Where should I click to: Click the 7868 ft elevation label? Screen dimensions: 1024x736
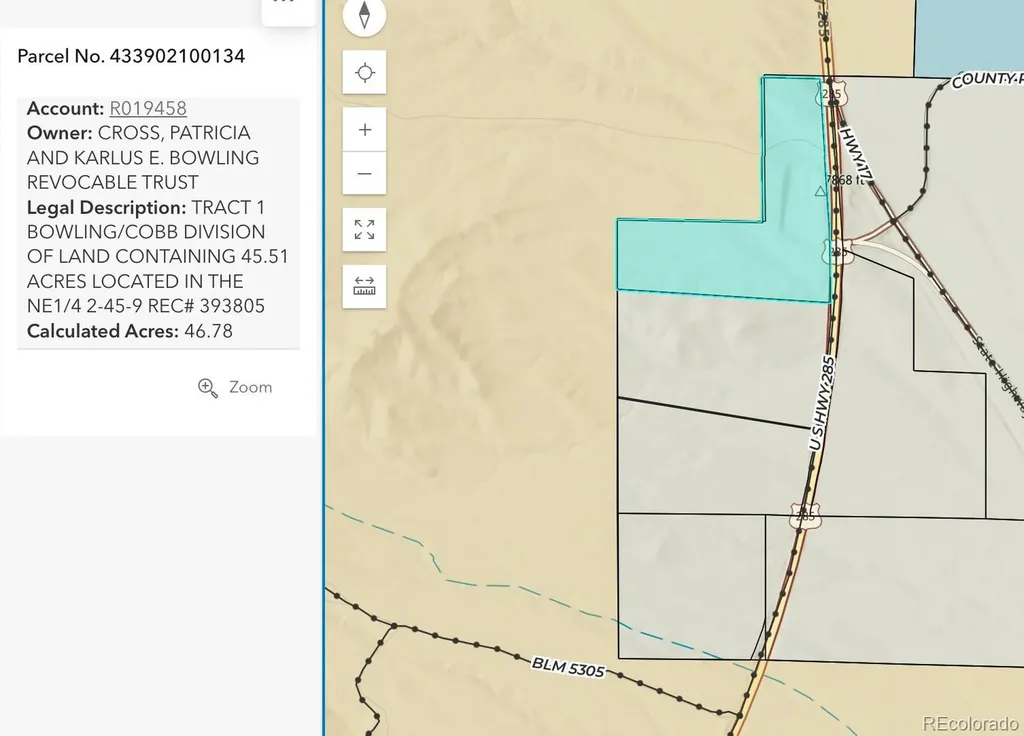click(845, 180)
